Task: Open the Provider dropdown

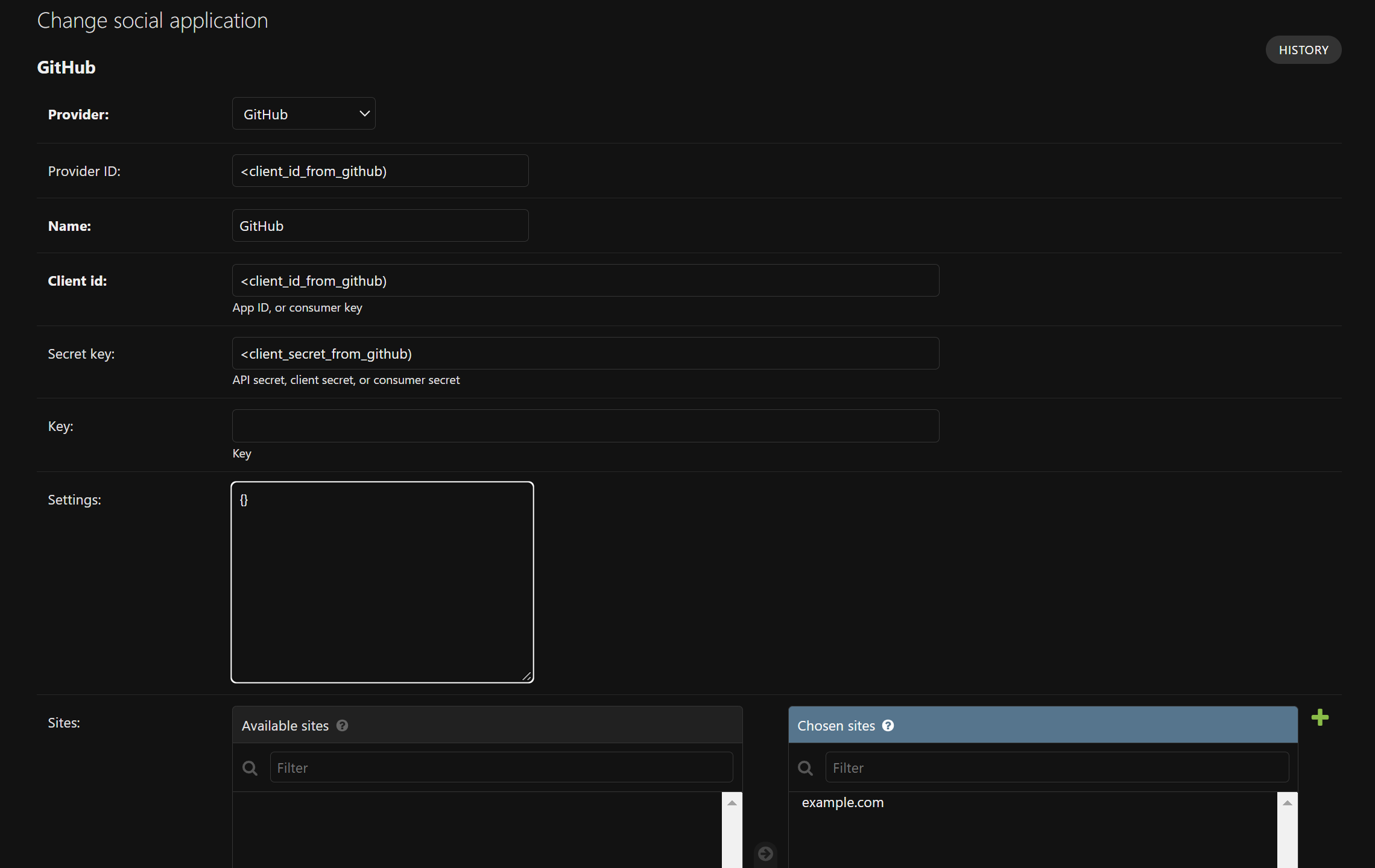Action: click(303, 114)
